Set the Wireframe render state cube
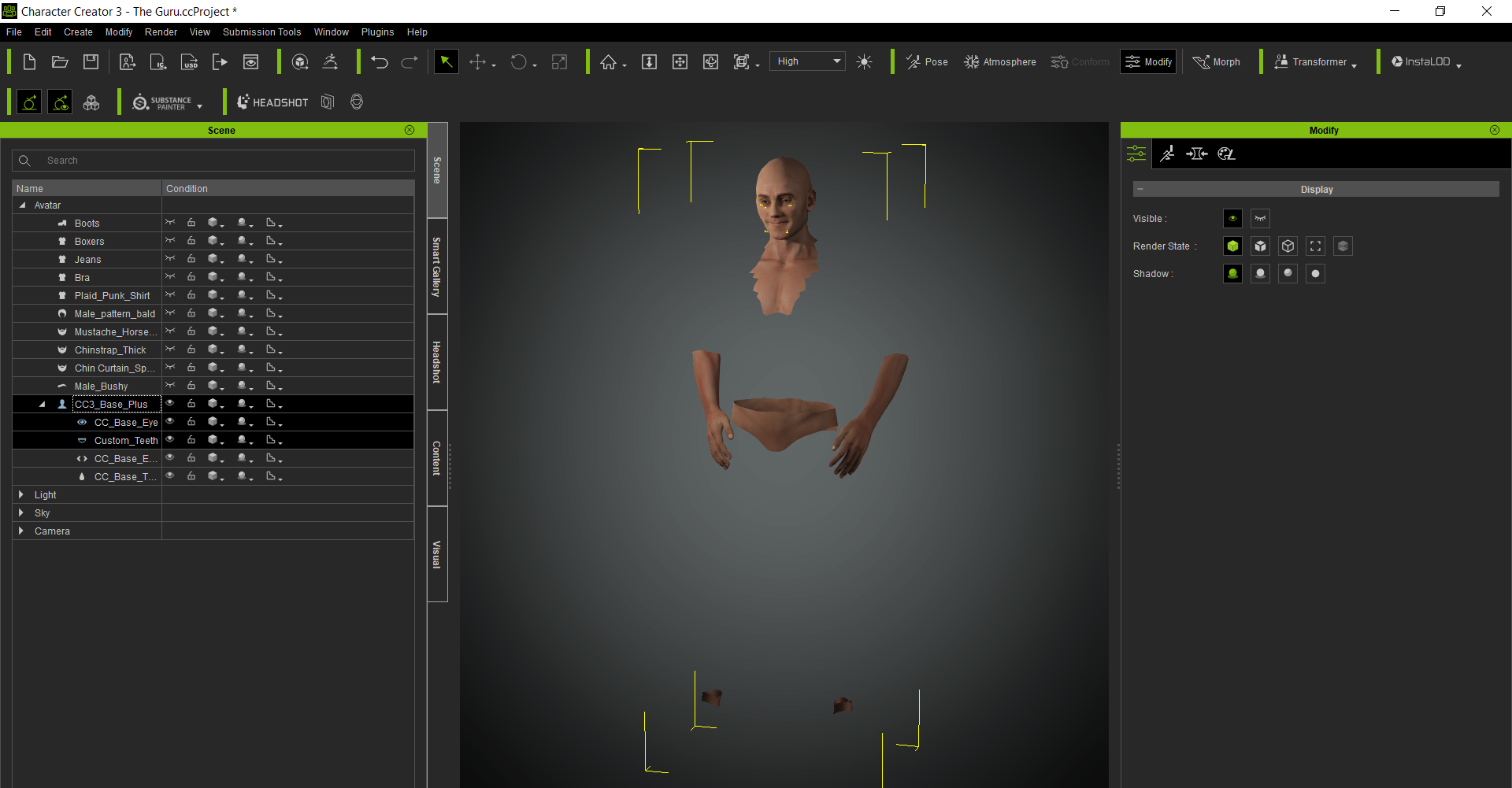The height and width of the screenshot is (788, 1512). [x=1288, y=246]
